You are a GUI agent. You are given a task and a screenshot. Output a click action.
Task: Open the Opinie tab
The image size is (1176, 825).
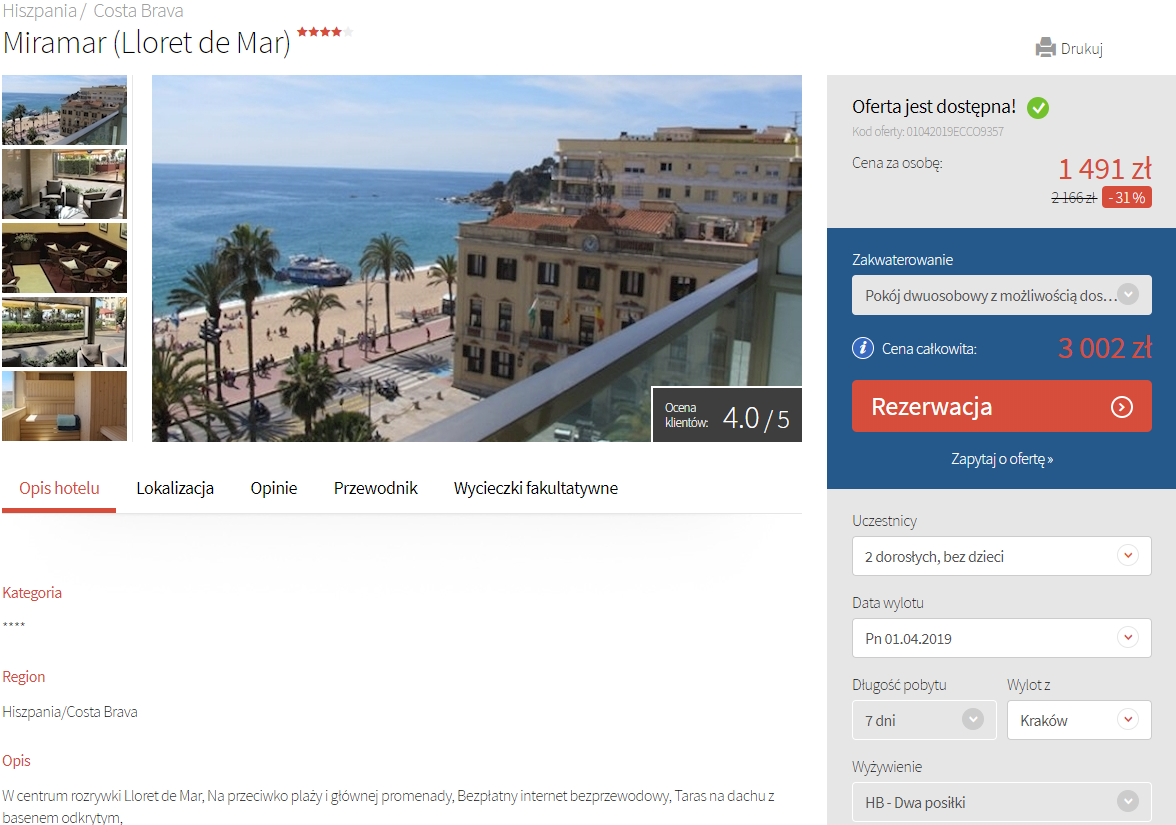pyautogui.click(x=274, y=489)
